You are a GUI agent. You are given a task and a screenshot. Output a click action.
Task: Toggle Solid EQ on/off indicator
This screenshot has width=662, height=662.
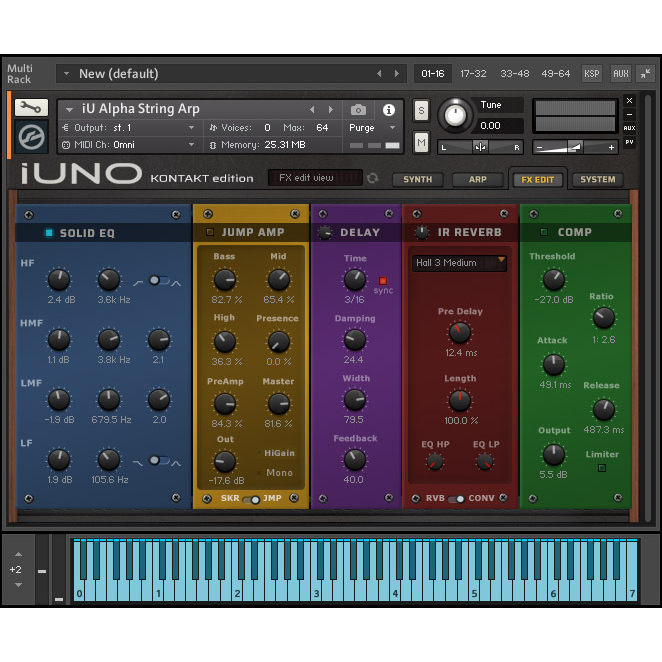tap(49, 233)
